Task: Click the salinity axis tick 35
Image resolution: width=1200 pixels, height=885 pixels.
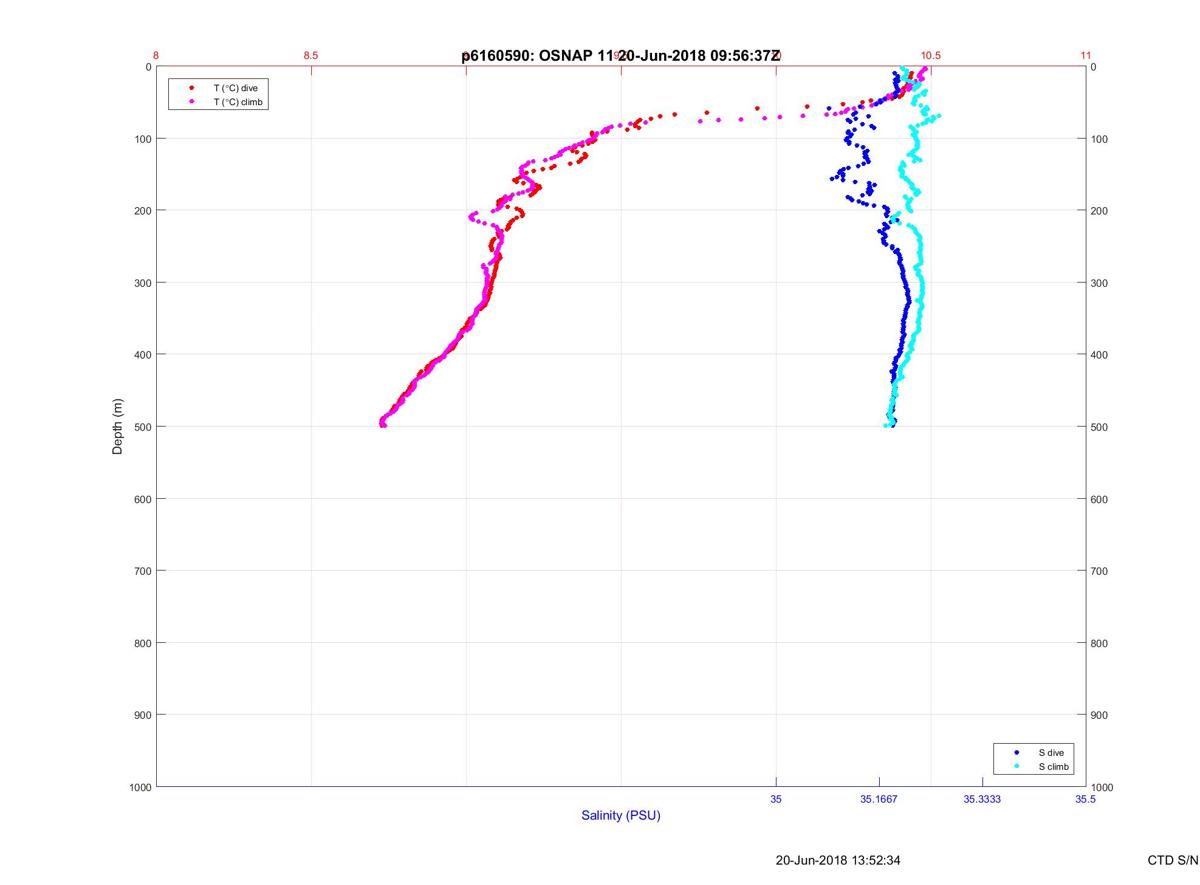Action: pos(776,800)
